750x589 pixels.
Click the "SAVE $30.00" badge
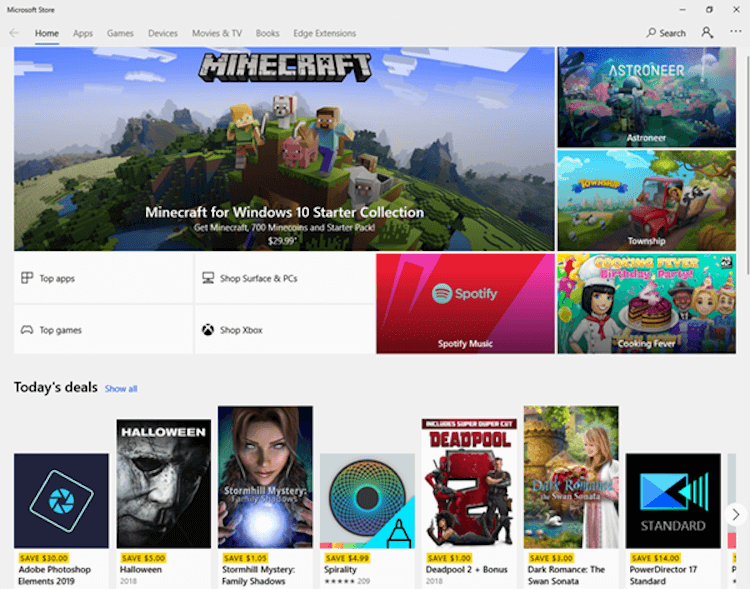tap(44, 558)
